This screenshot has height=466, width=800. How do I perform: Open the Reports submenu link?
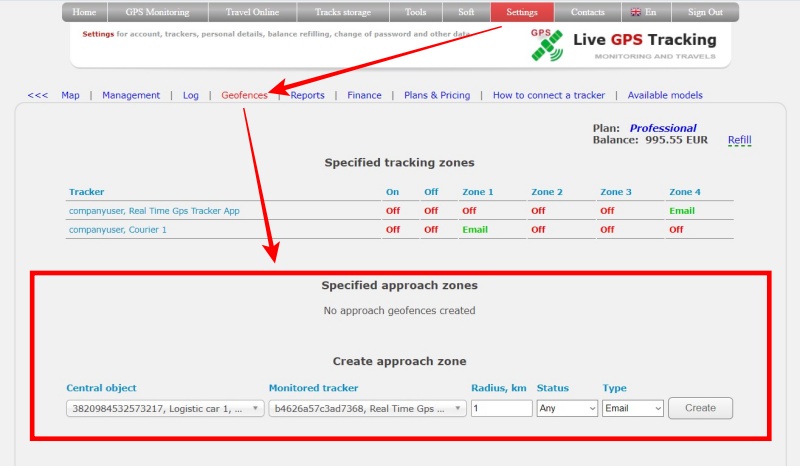(x=307, y=95)
